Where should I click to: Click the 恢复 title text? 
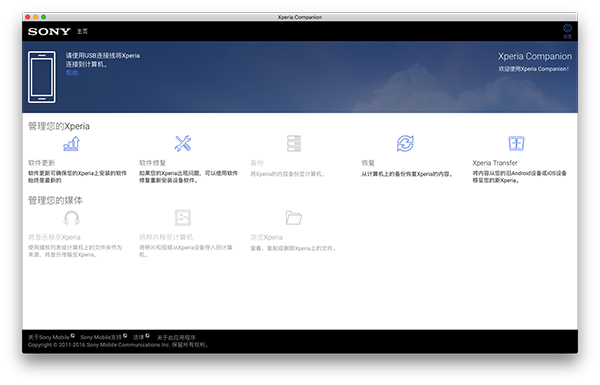click(x=368, y=163)
